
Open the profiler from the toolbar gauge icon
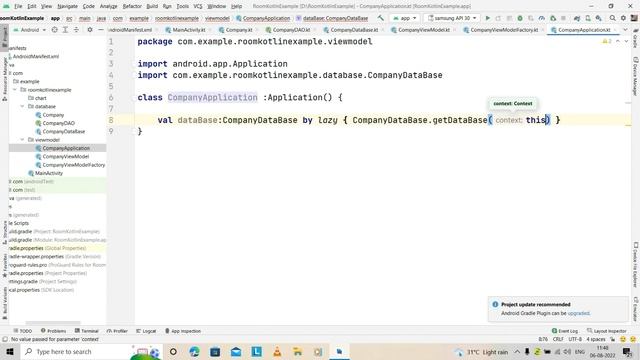point(542,18)
